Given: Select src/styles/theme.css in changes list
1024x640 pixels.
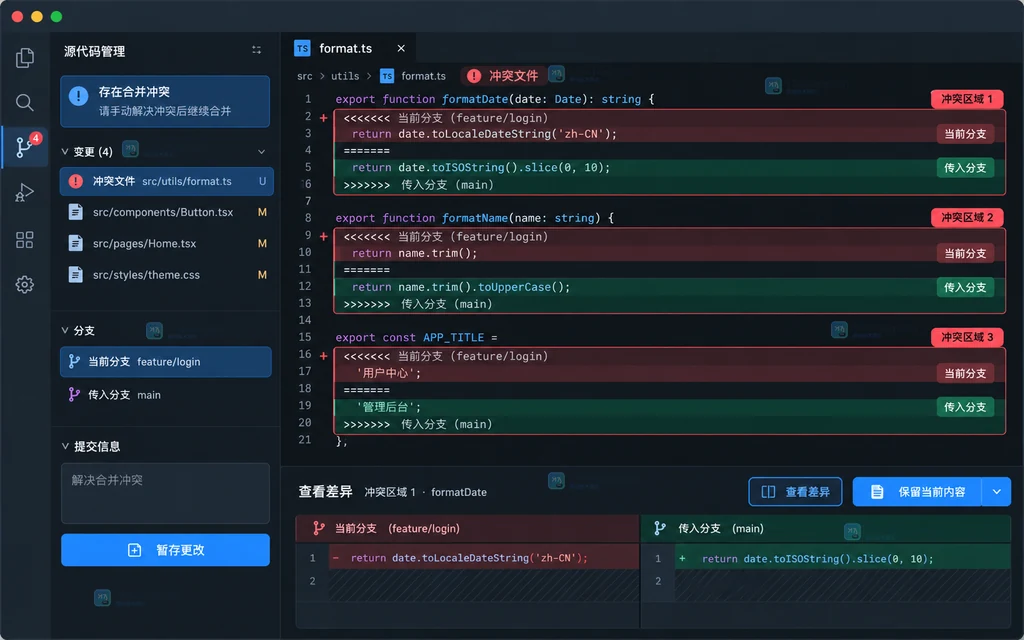Looking at the screenshot, I should (167, 275).
